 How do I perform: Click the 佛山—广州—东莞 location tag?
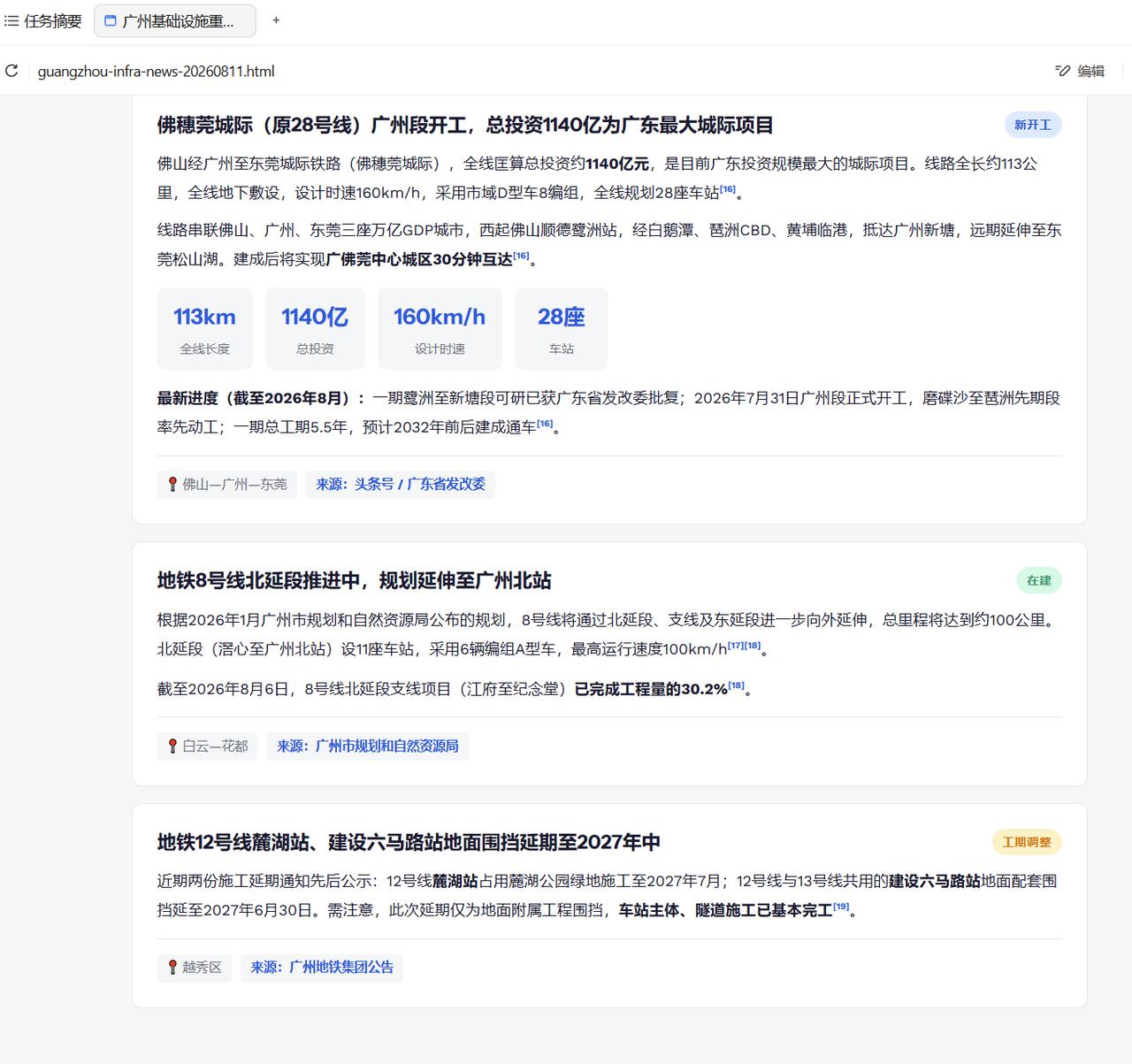[227, 484]
